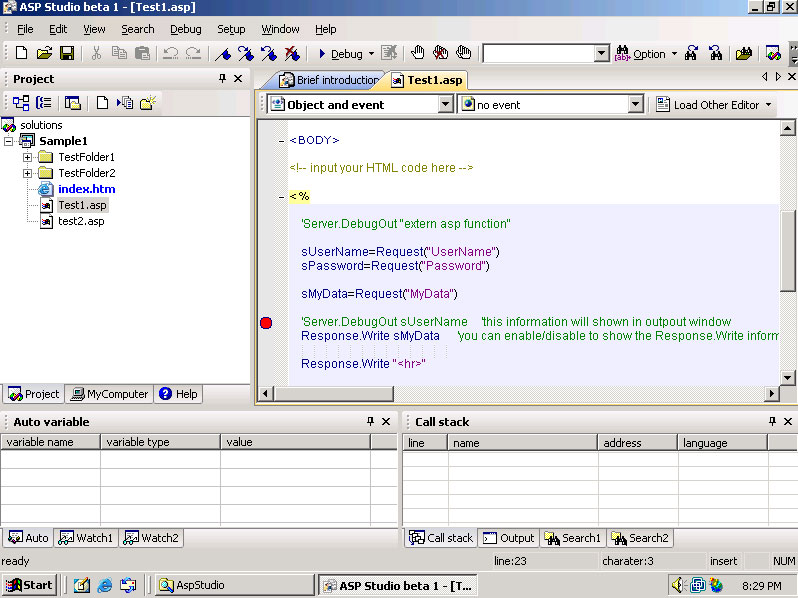Select Test1.asp in project tree
Image resolution: width=798 pixels, height=598 pixels.
82,205
